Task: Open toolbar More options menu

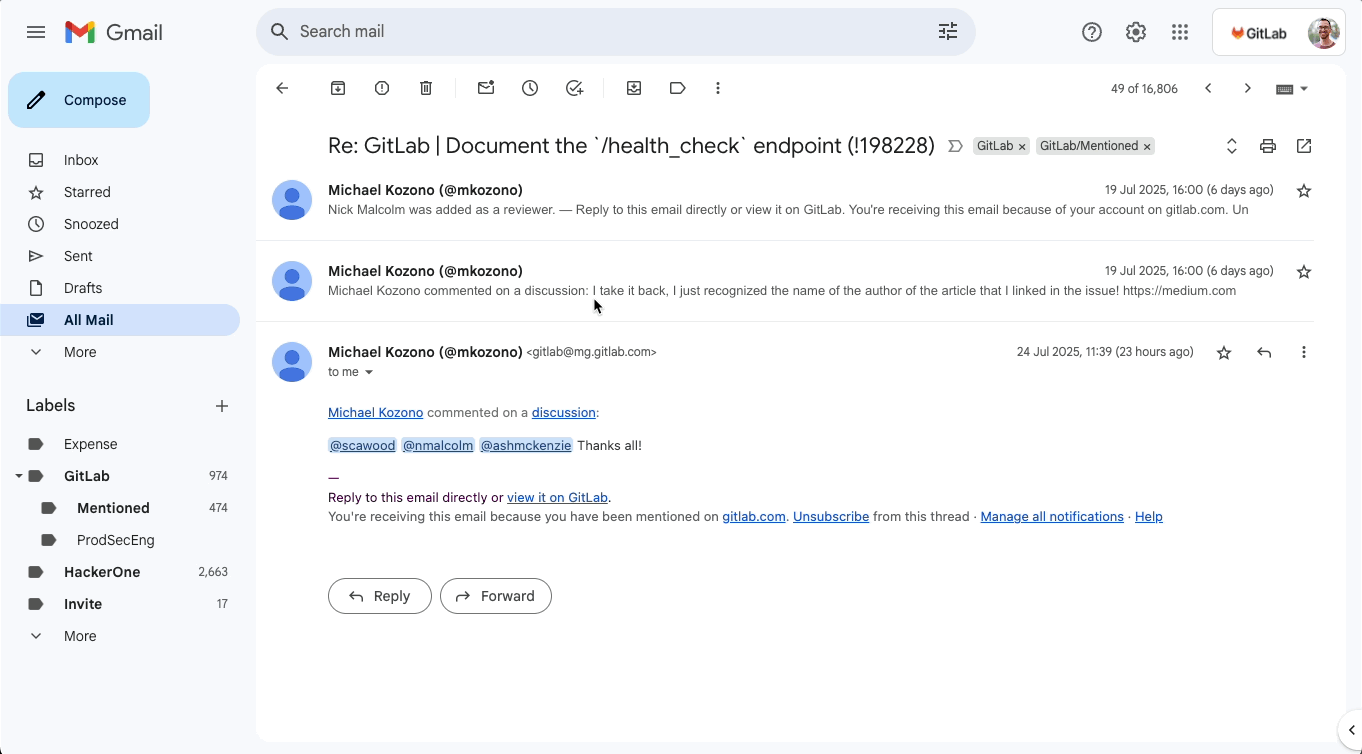Action: click(718, 88)
